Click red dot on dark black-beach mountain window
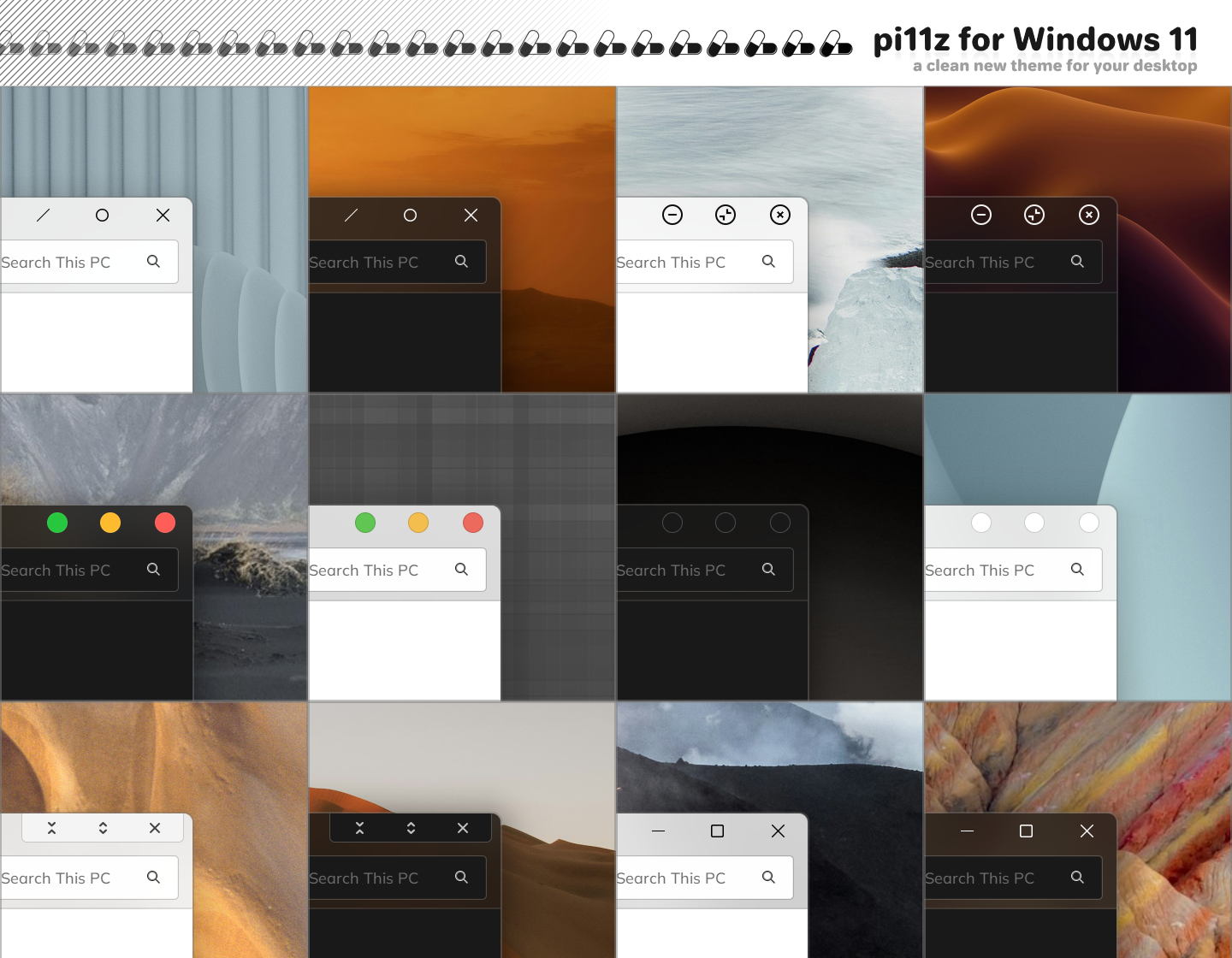Viewport: 1232px width, 958px height. [x=165, y=523]
